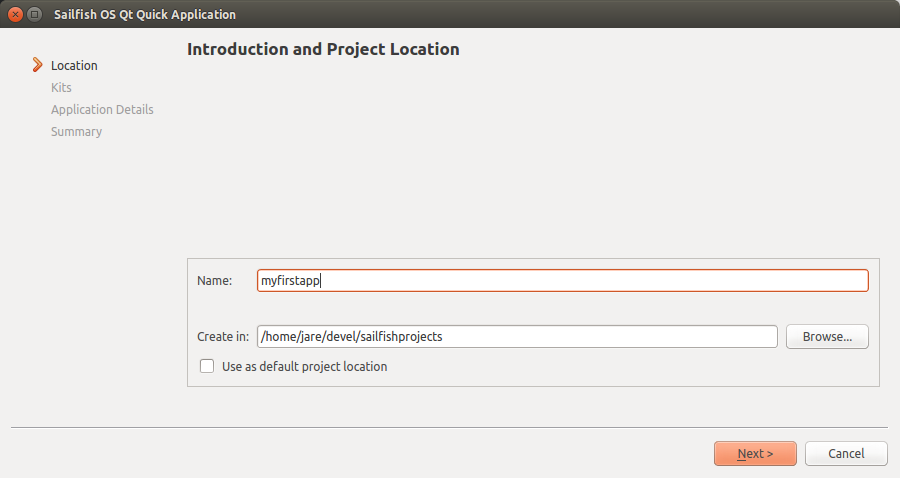900x478 pixels.
Task: Click the horizontal separator above Next and Cancel
Action: [x=450, y=428]
